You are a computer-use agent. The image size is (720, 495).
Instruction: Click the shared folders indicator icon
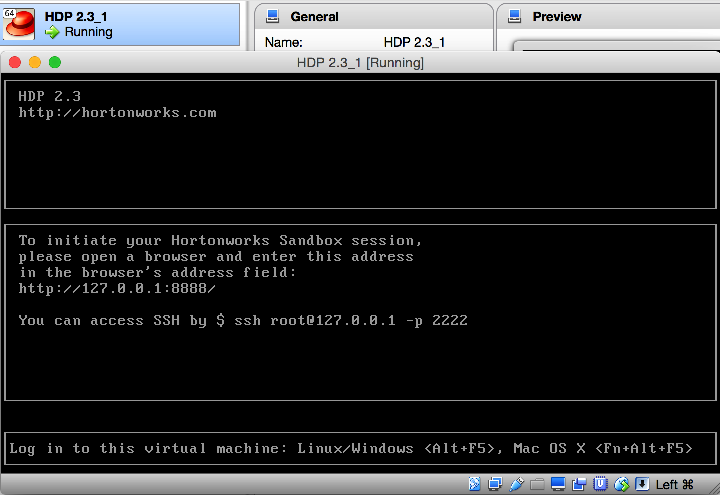[x=537, y=484]
